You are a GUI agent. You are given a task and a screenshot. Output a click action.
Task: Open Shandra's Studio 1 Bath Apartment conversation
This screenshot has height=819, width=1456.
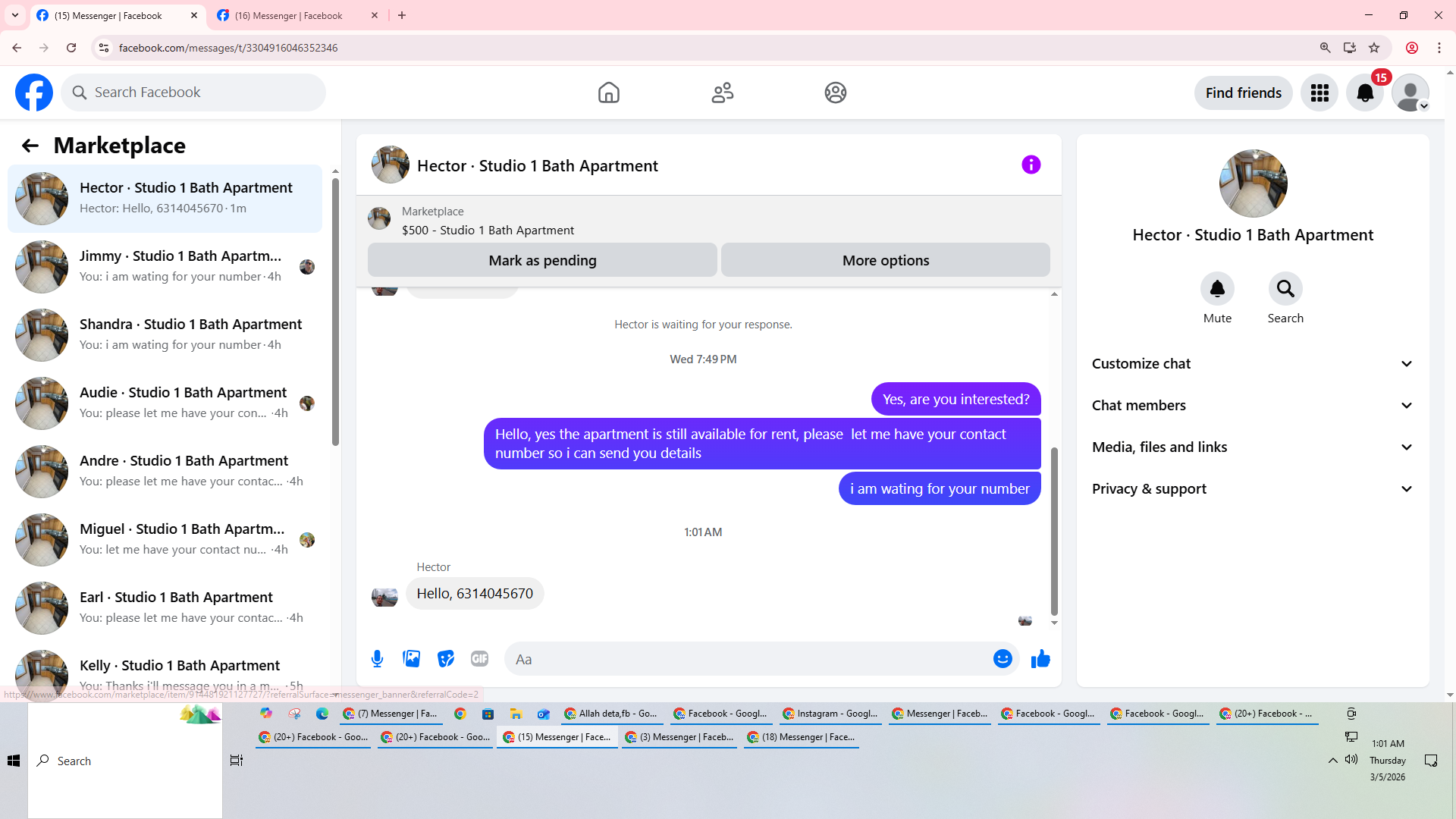165,335
